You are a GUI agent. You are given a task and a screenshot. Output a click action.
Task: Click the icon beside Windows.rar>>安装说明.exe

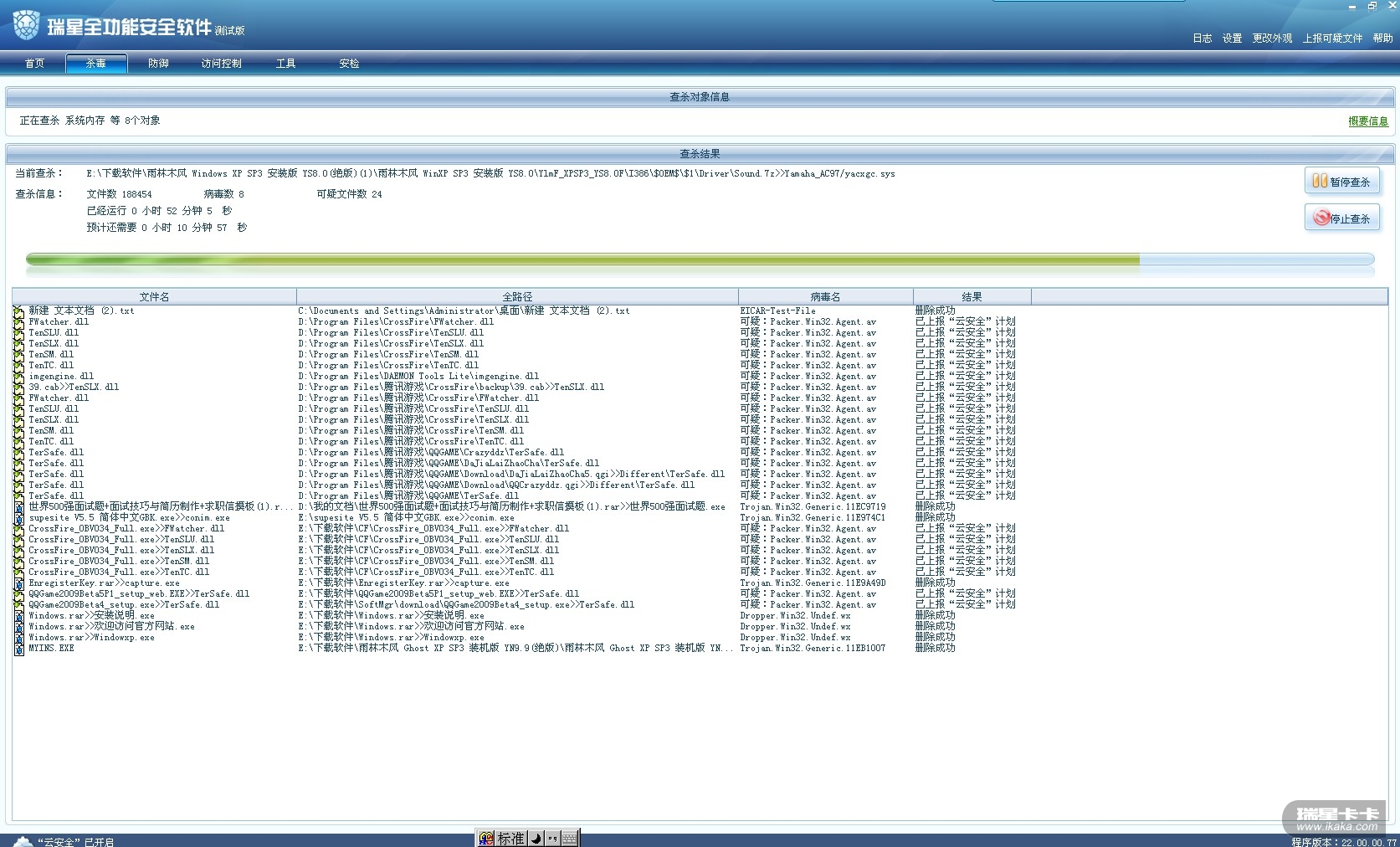click(x=18, y=615)
